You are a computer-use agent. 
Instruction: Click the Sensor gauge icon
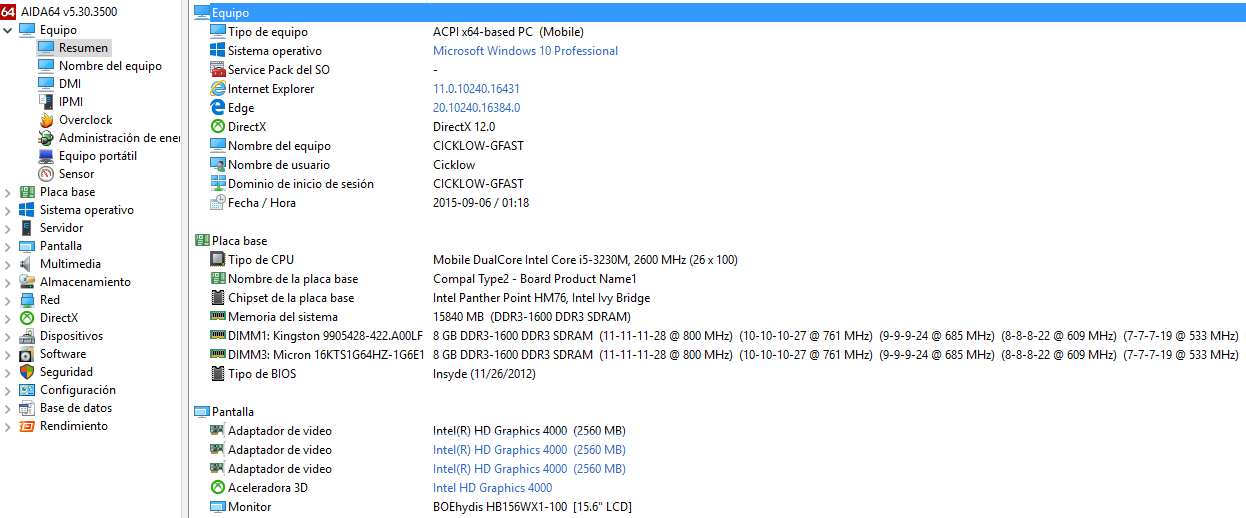(46, 174)
